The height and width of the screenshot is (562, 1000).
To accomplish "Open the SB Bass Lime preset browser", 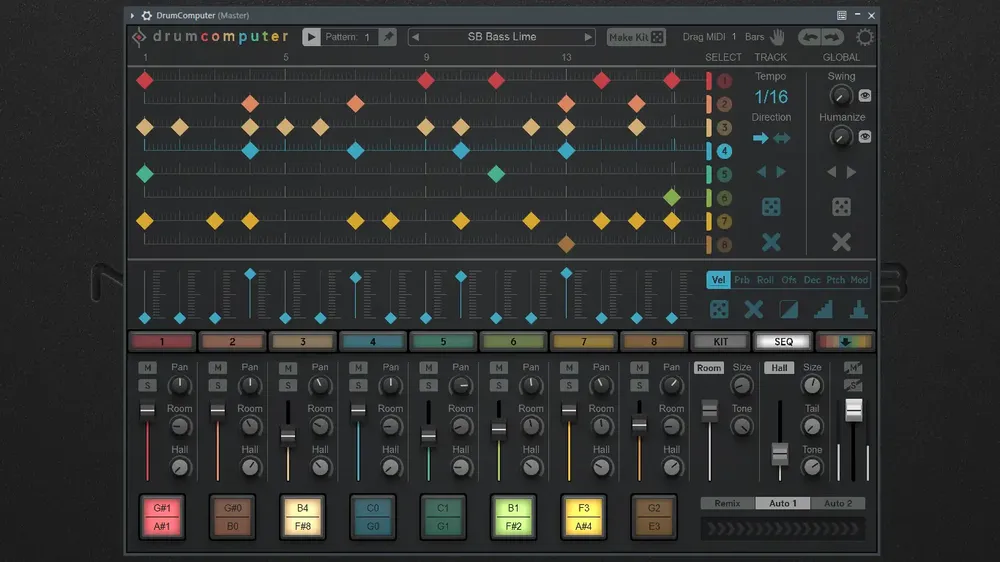I will pos(502,37).
